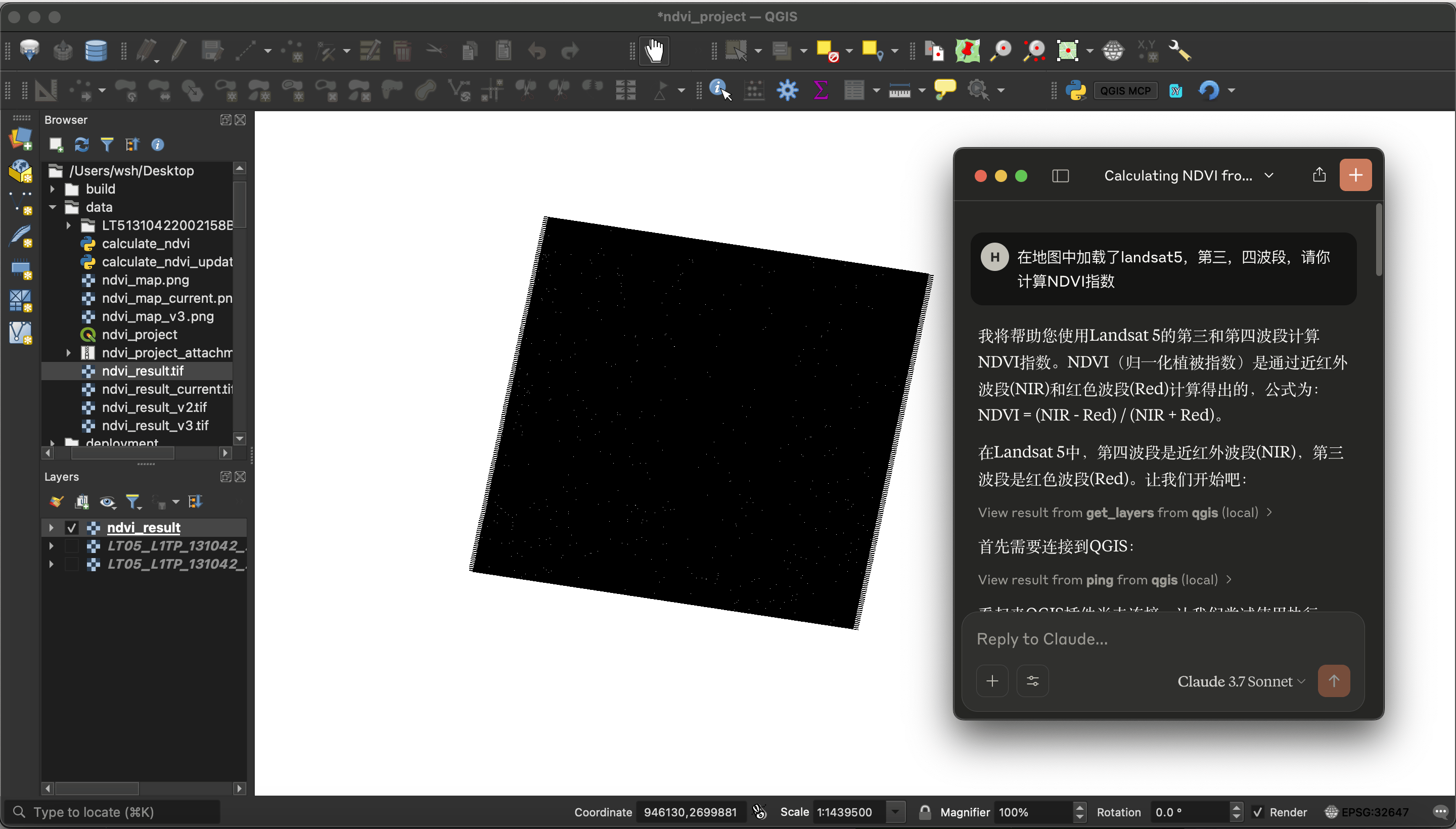Select ndvi_result_v2.tif in Browser tree
This screenshot has height=829, width=1456.
154,407
